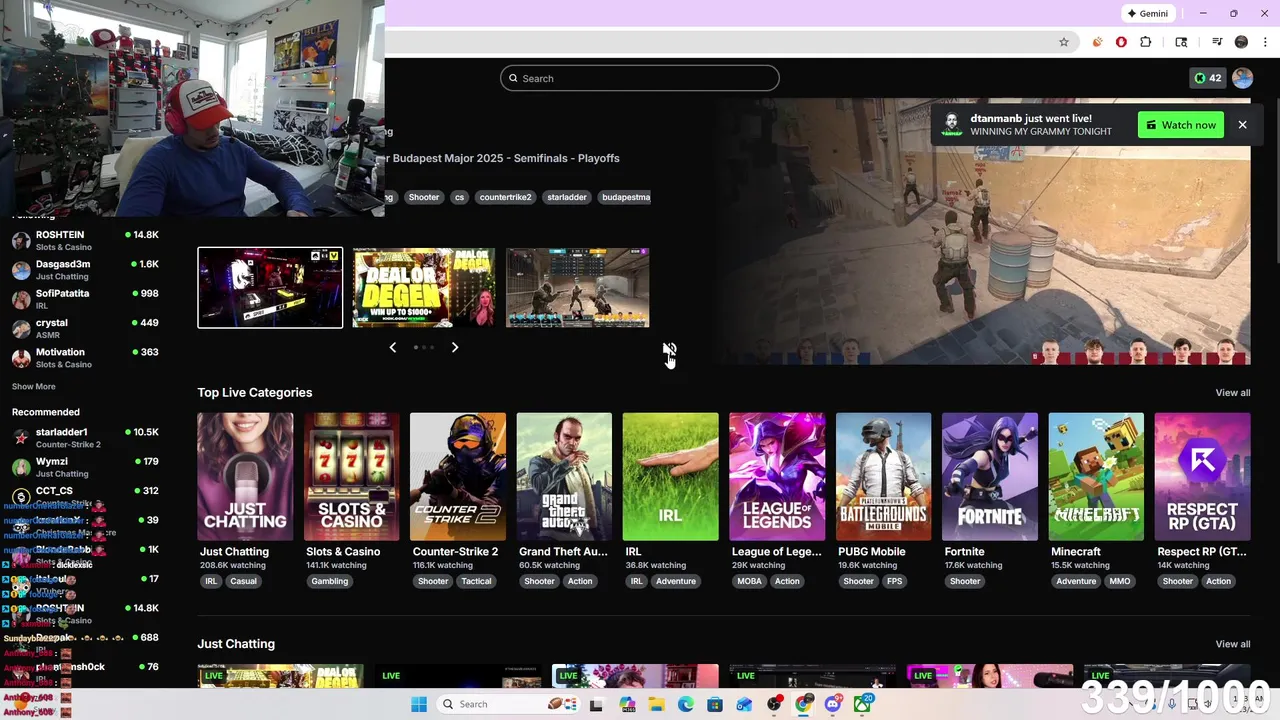The height and width of the screenshot is (720, 1280).
Task: Open starladder1 in Recommended list
Action: click(85, 437)
